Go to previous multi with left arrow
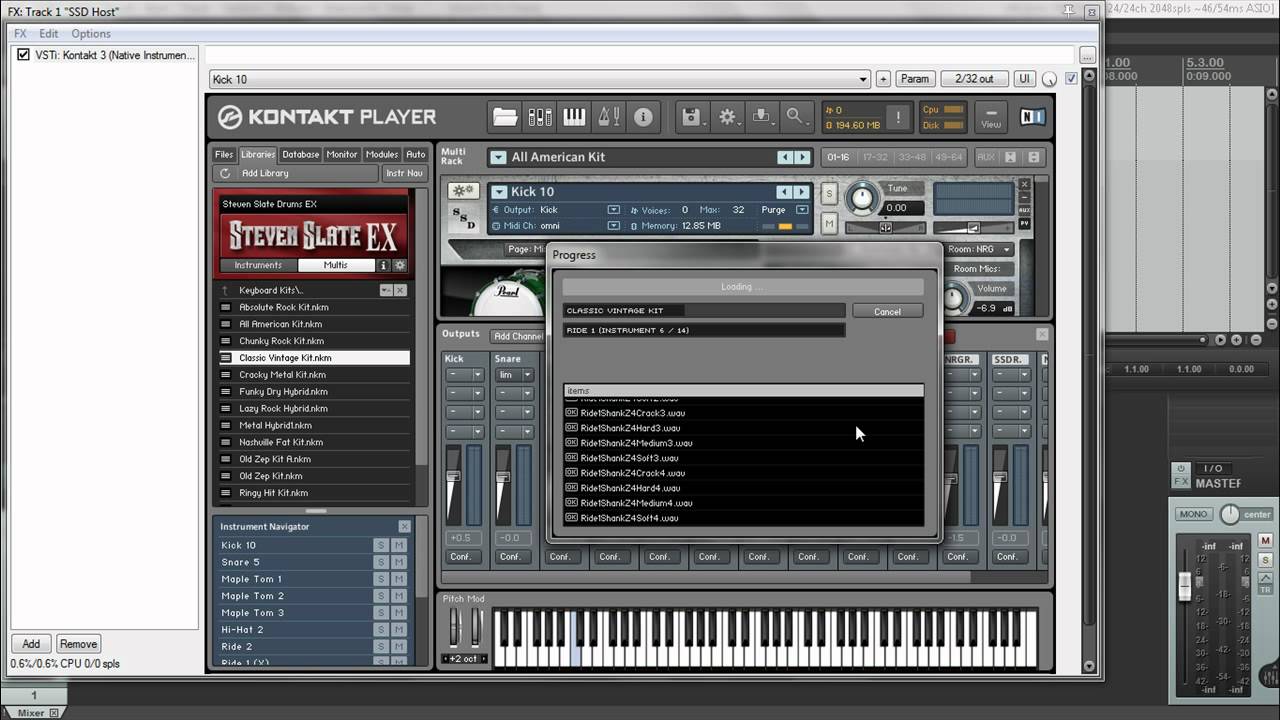 point(785,157)
